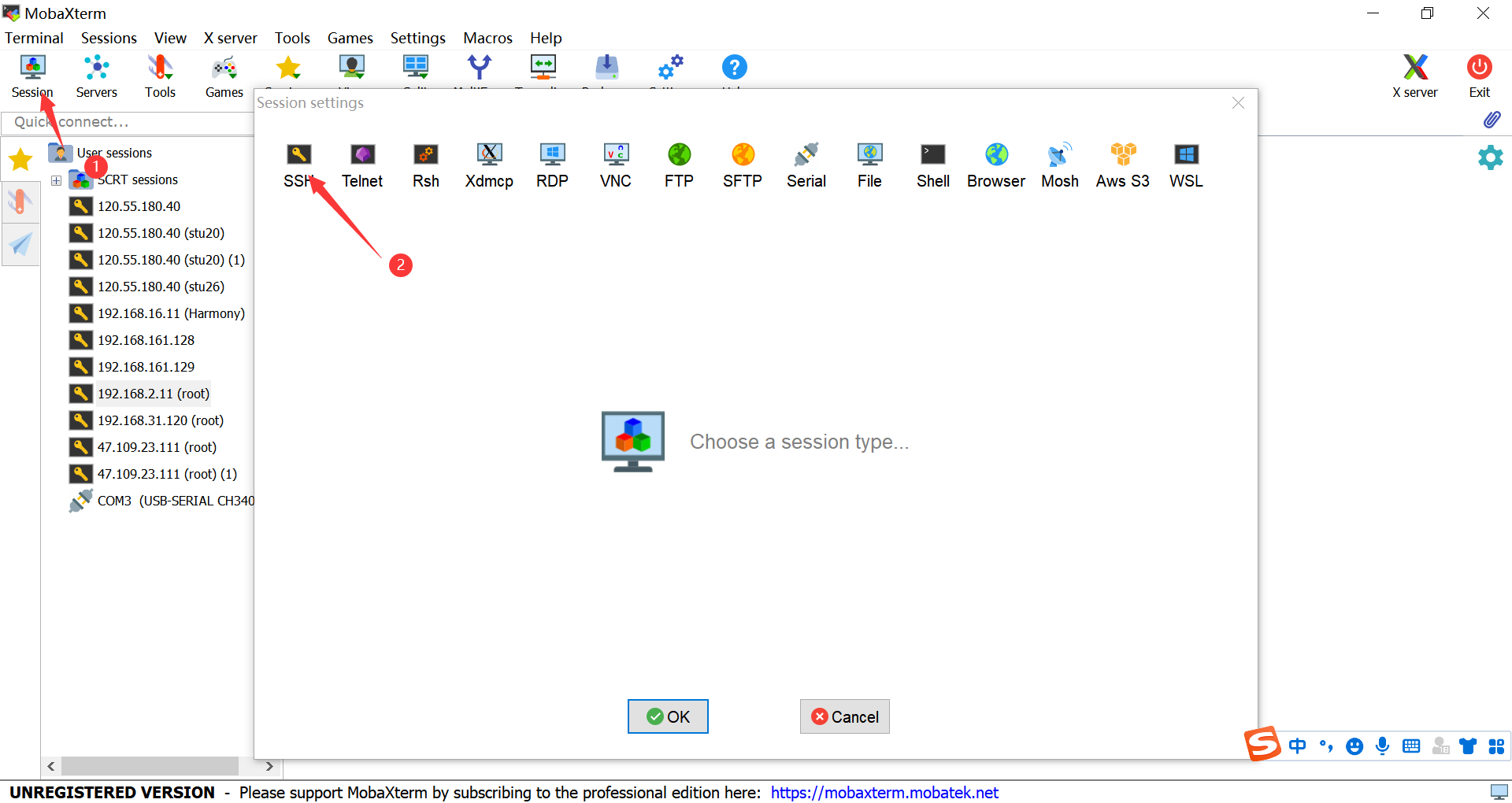Select the Aws S3 session type
The image size is (1512, 803).
[1123, 166]
